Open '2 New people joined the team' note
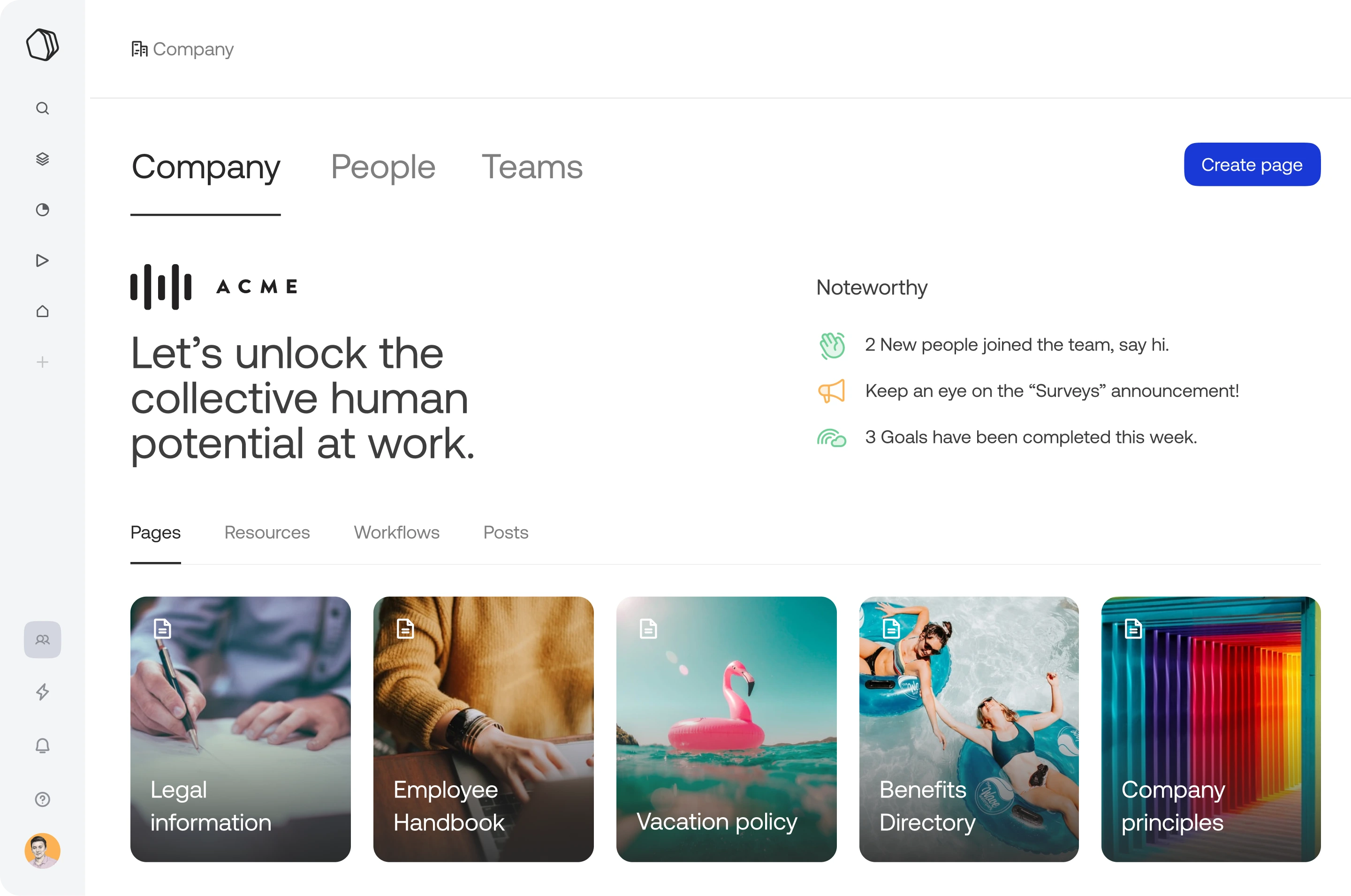1351x896 pixels. click(x=1017, y=345)
